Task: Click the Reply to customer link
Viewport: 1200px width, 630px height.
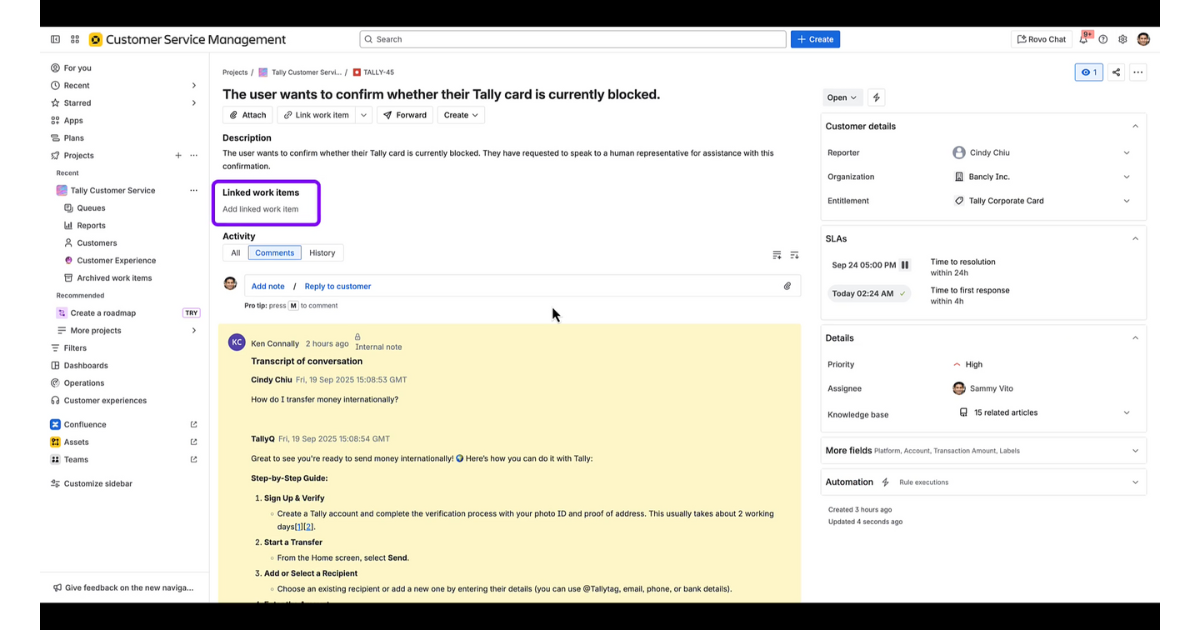Action: click(x=337, y=286)
